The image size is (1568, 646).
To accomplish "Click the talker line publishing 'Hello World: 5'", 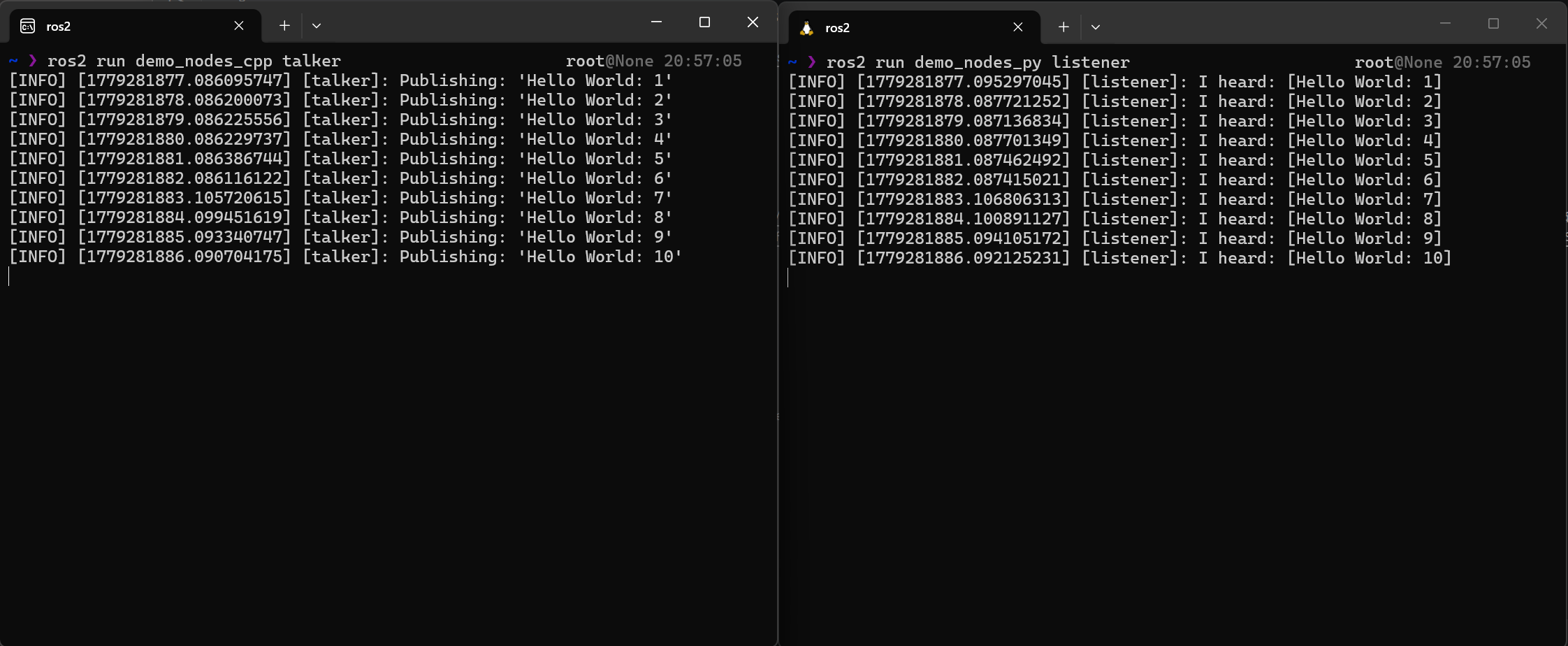I will pyautogui.click(x=341, y=159).
